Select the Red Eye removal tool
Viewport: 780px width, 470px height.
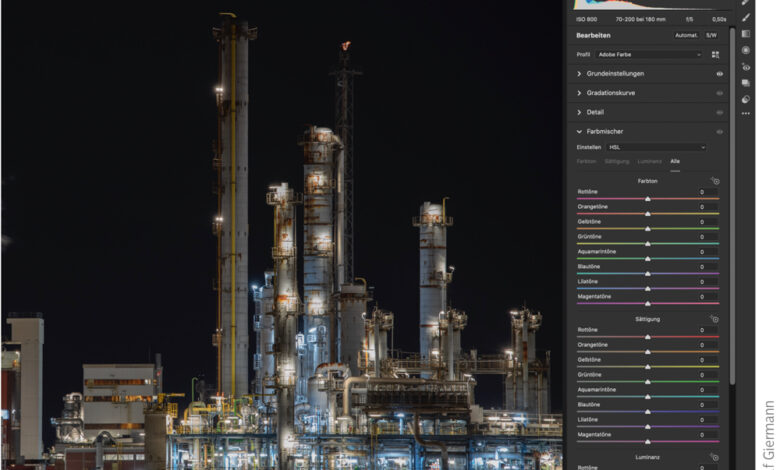coord(746,67)
